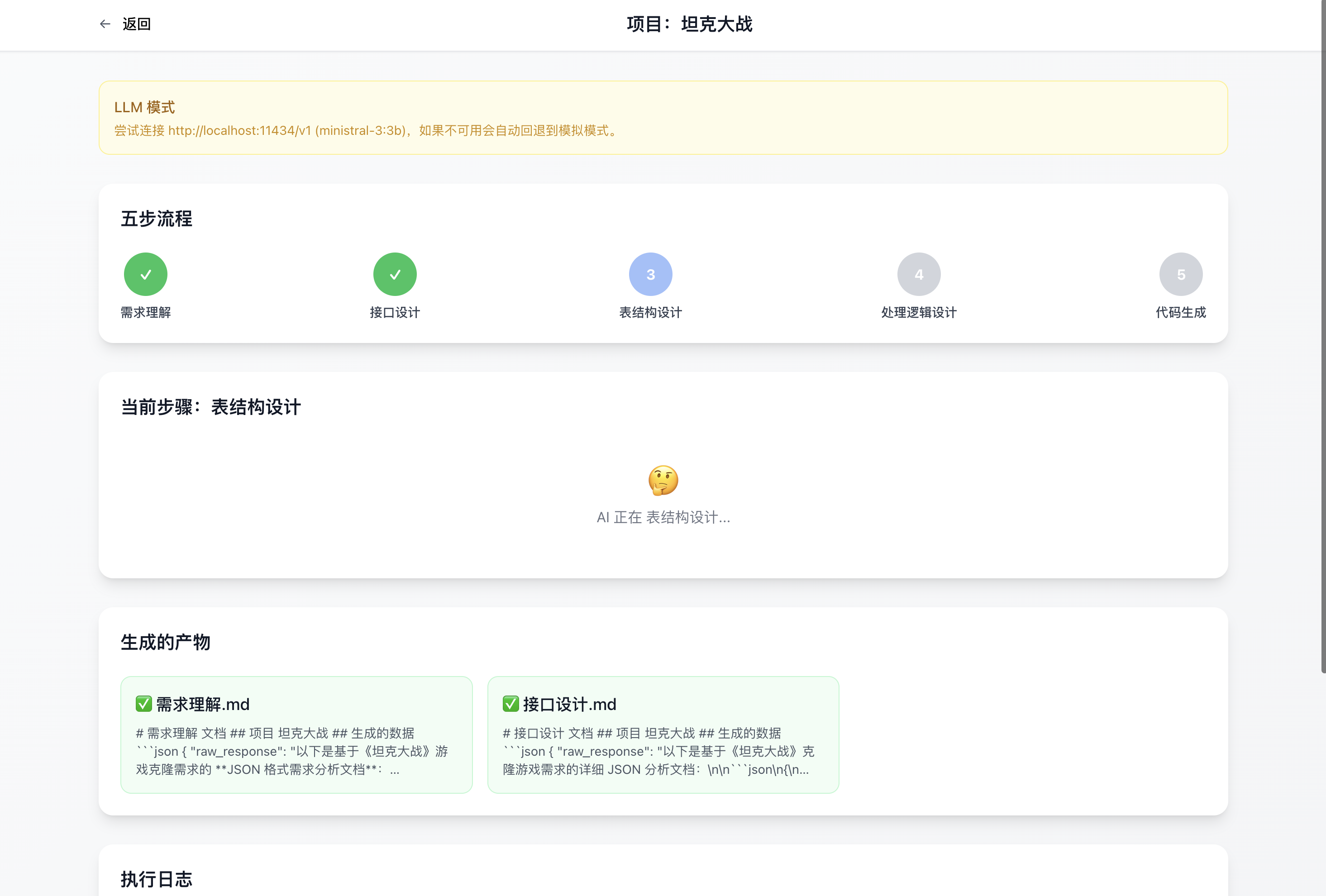Image resolution: width=1326 pixels, height=896 pixels.
Task: Click the green checkmark step 接口设计
Action: click(395, 275)
